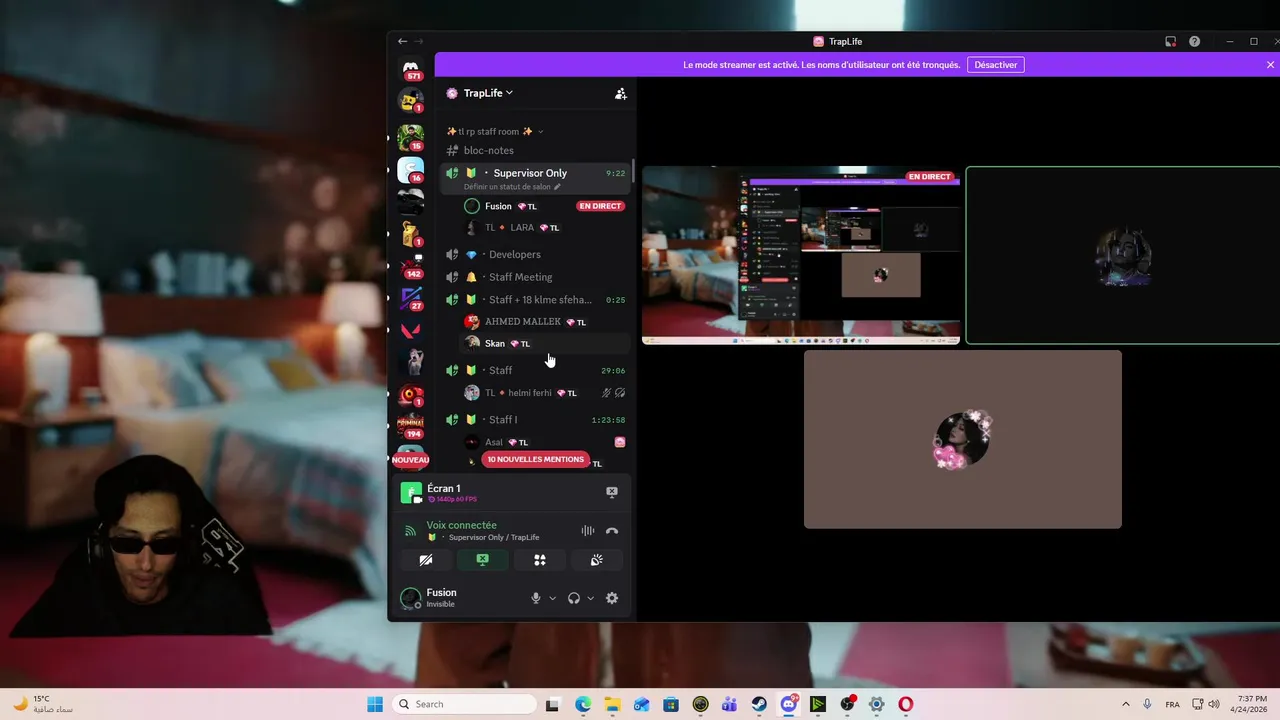The image size is (1280, 720).
Task: Open the Valorant server in sidebar
Action: pyautogui.click(x=411, y=331)
